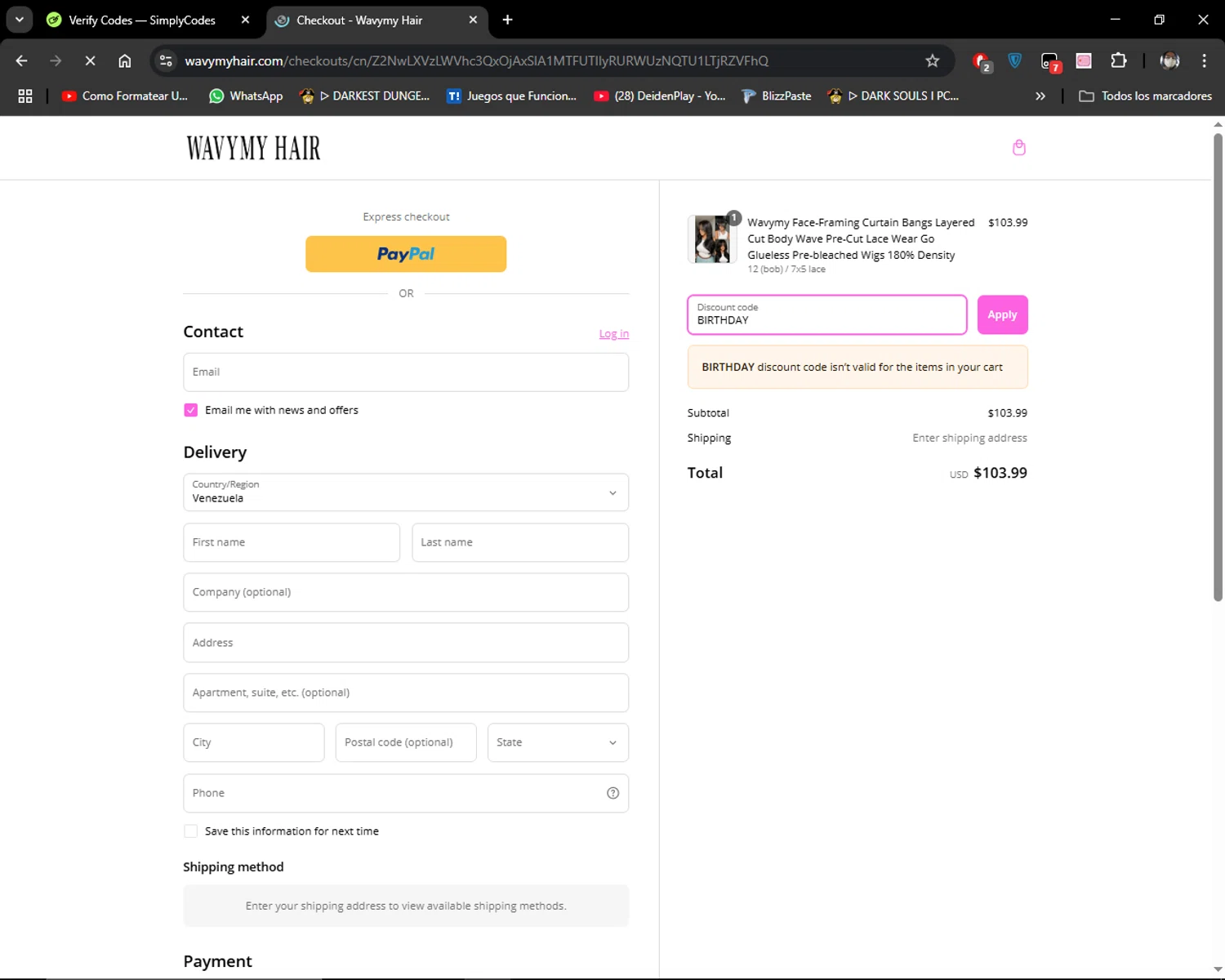The image size is (1225, 980).
Task: Click the WAVYMY HAIR logo
Action: 253,148
